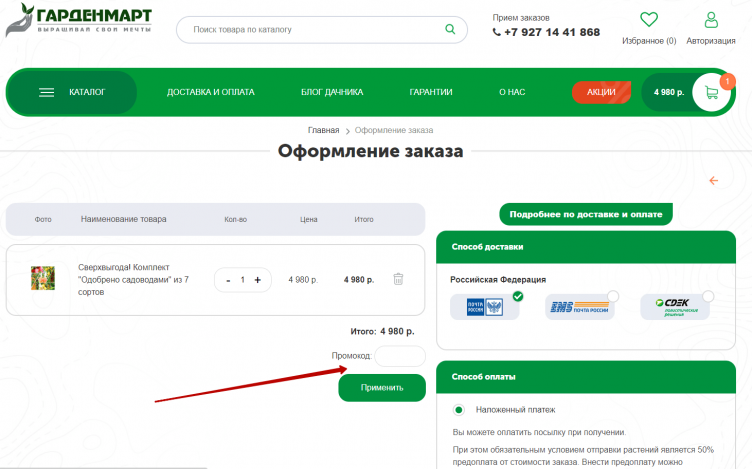Click the hamburger catalog icon
The height and width of the screenshot is (469, 752).
point(47,93)
